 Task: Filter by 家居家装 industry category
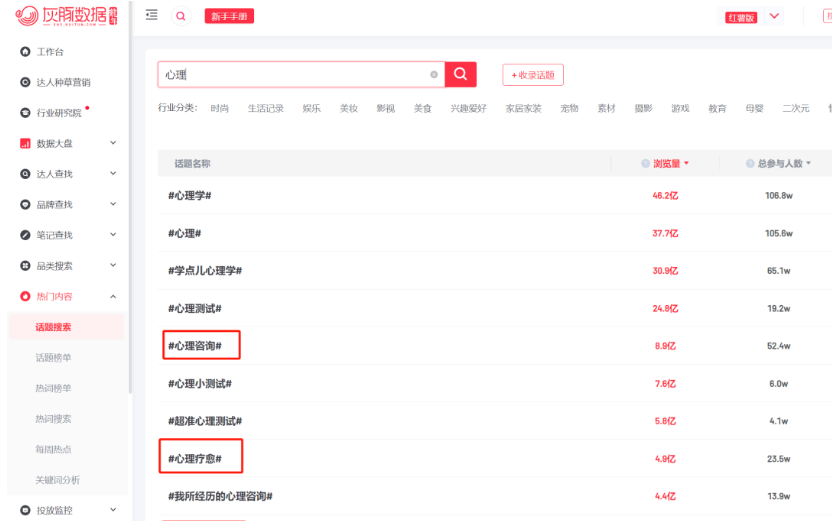pos(523,108)
